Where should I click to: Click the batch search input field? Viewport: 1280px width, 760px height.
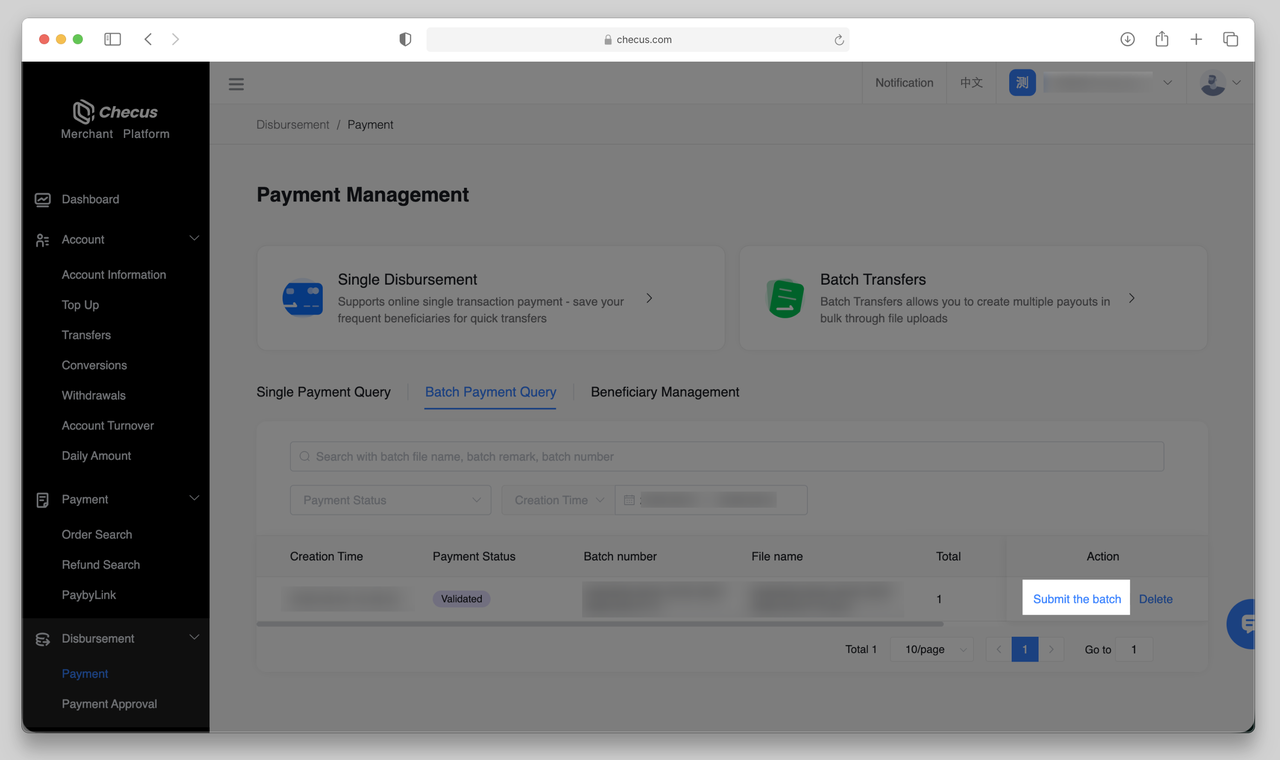tap(727, 456)
